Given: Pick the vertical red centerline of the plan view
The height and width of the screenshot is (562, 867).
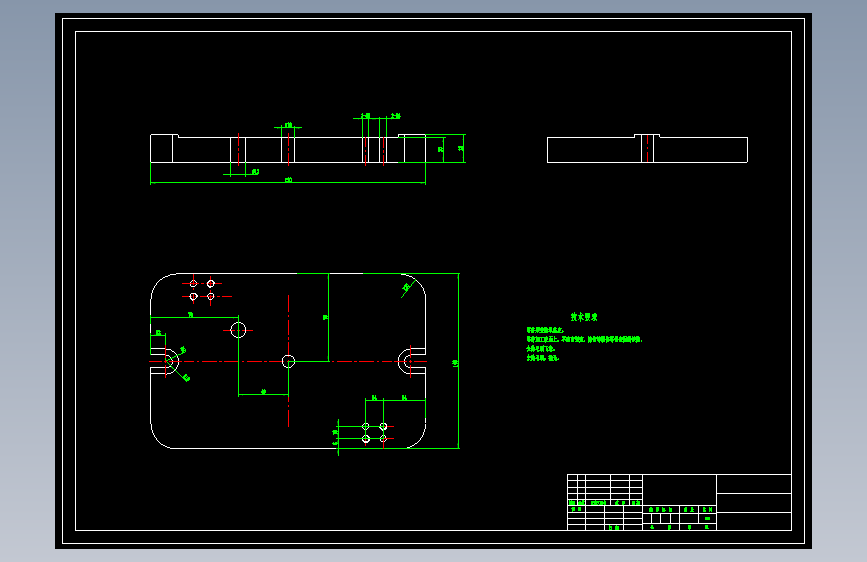Looking at the screenshot, I should click(x=289, y=361).
